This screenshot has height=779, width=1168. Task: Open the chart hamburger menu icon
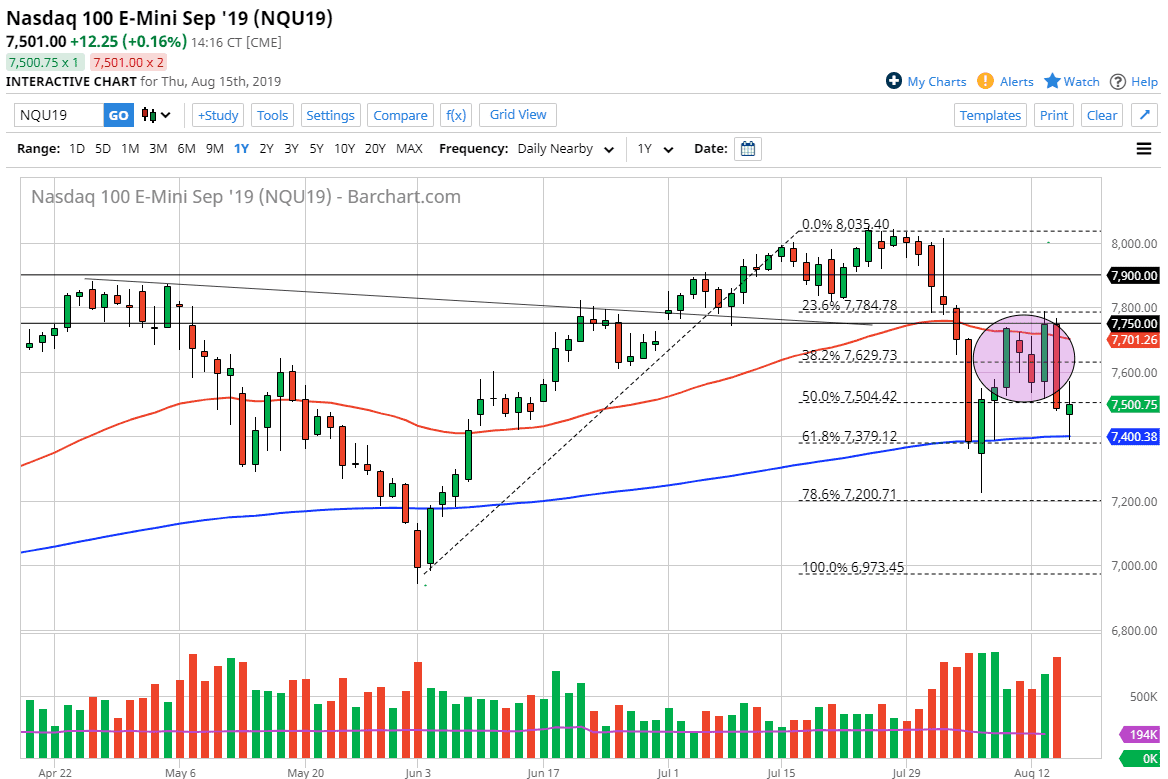tap(1142, 148)
